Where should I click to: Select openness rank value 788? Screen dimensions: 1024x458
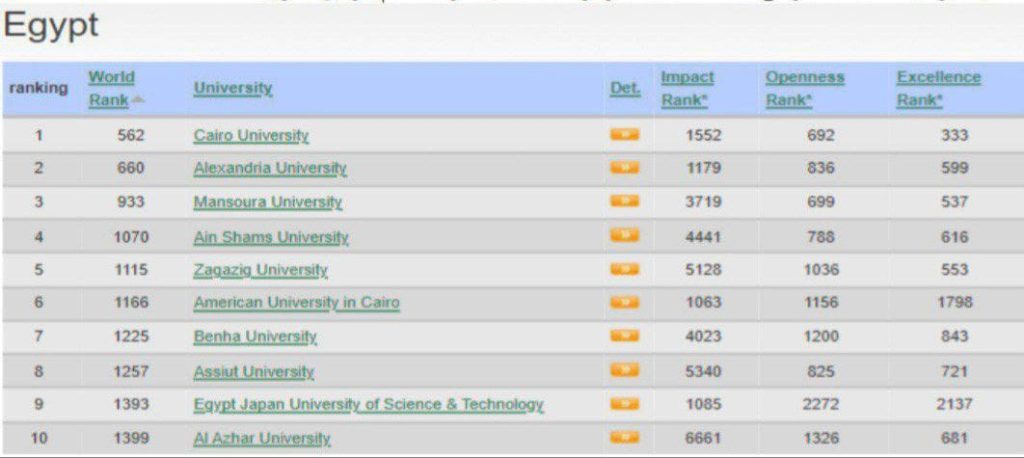coord(821,236)
